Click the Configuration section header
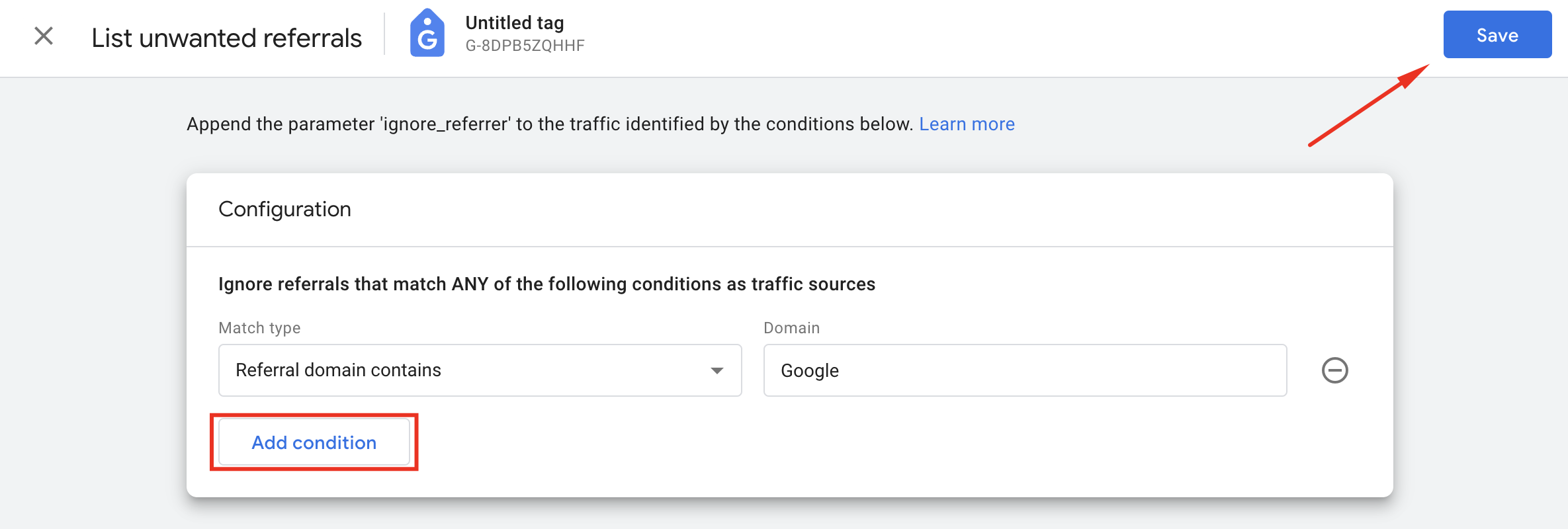The height and width of the screenshot is (529, 1568). 284,209
